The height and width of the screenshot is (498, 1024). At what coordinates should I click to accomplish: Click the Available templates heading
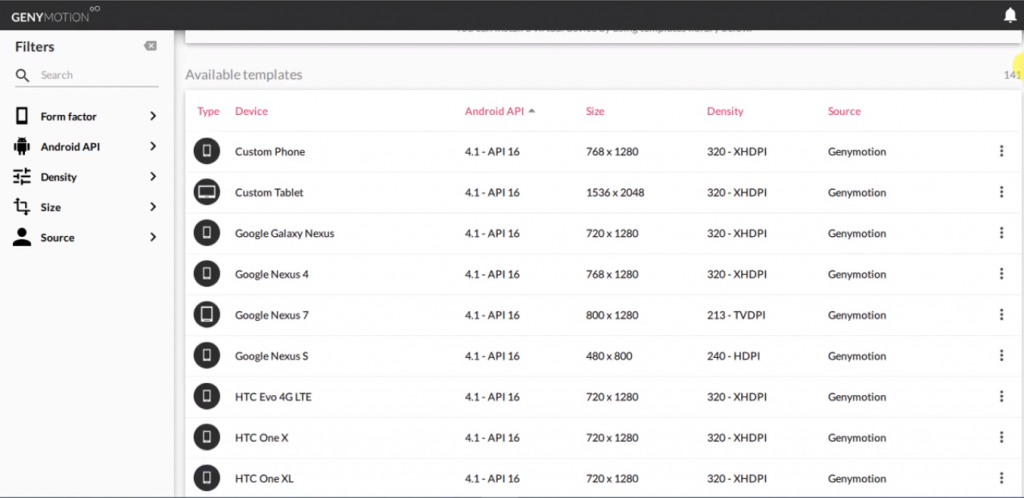[x=244, y=75]
